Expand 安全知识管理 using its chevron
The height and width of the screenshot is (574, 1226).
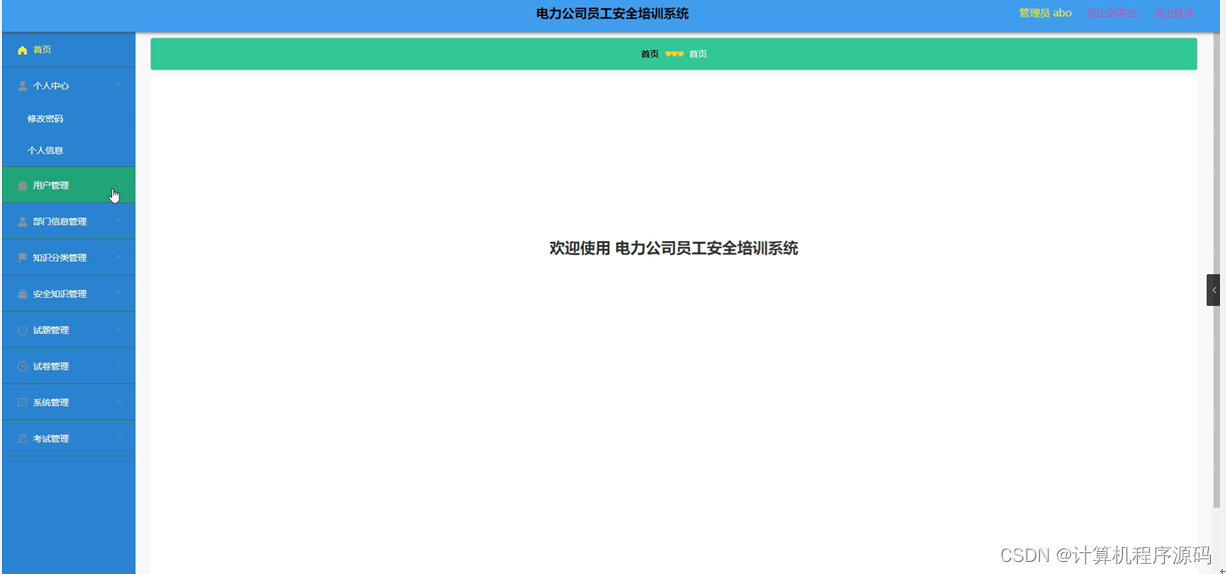coord(119,293)
